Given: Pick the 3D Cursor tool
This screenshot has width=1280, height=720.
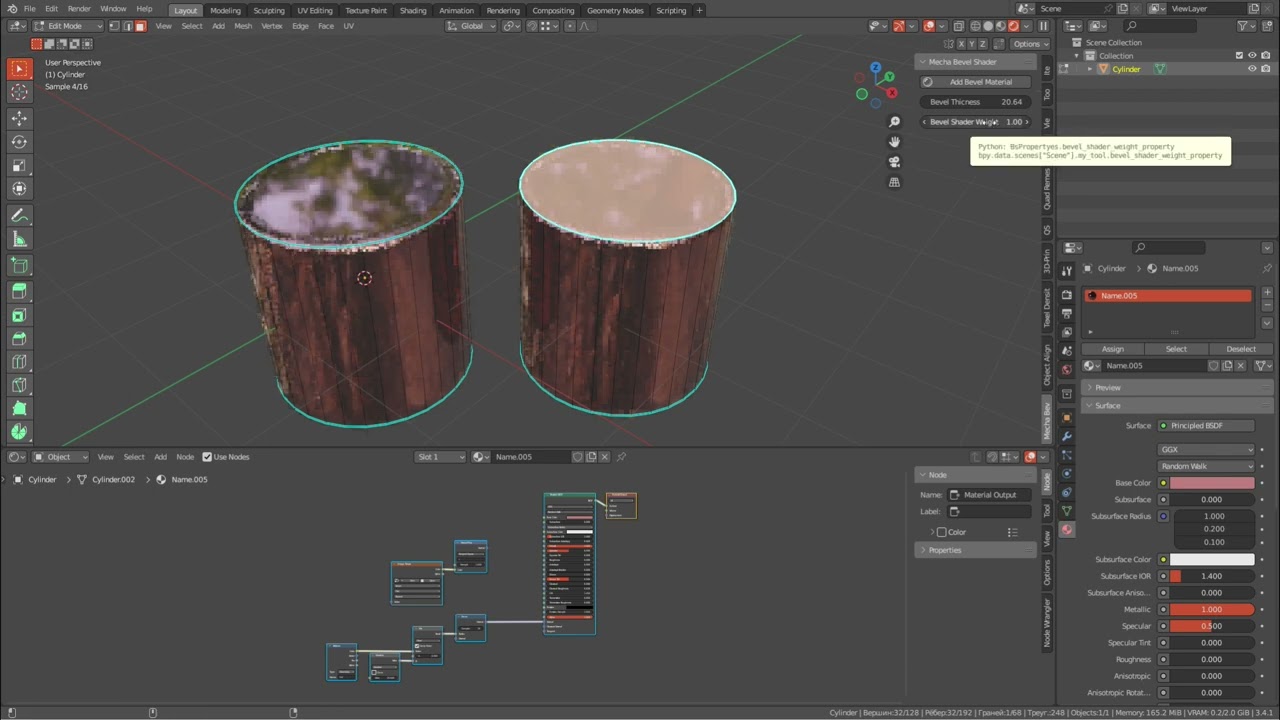Looking at the screenshot, I should click(19, 93).
